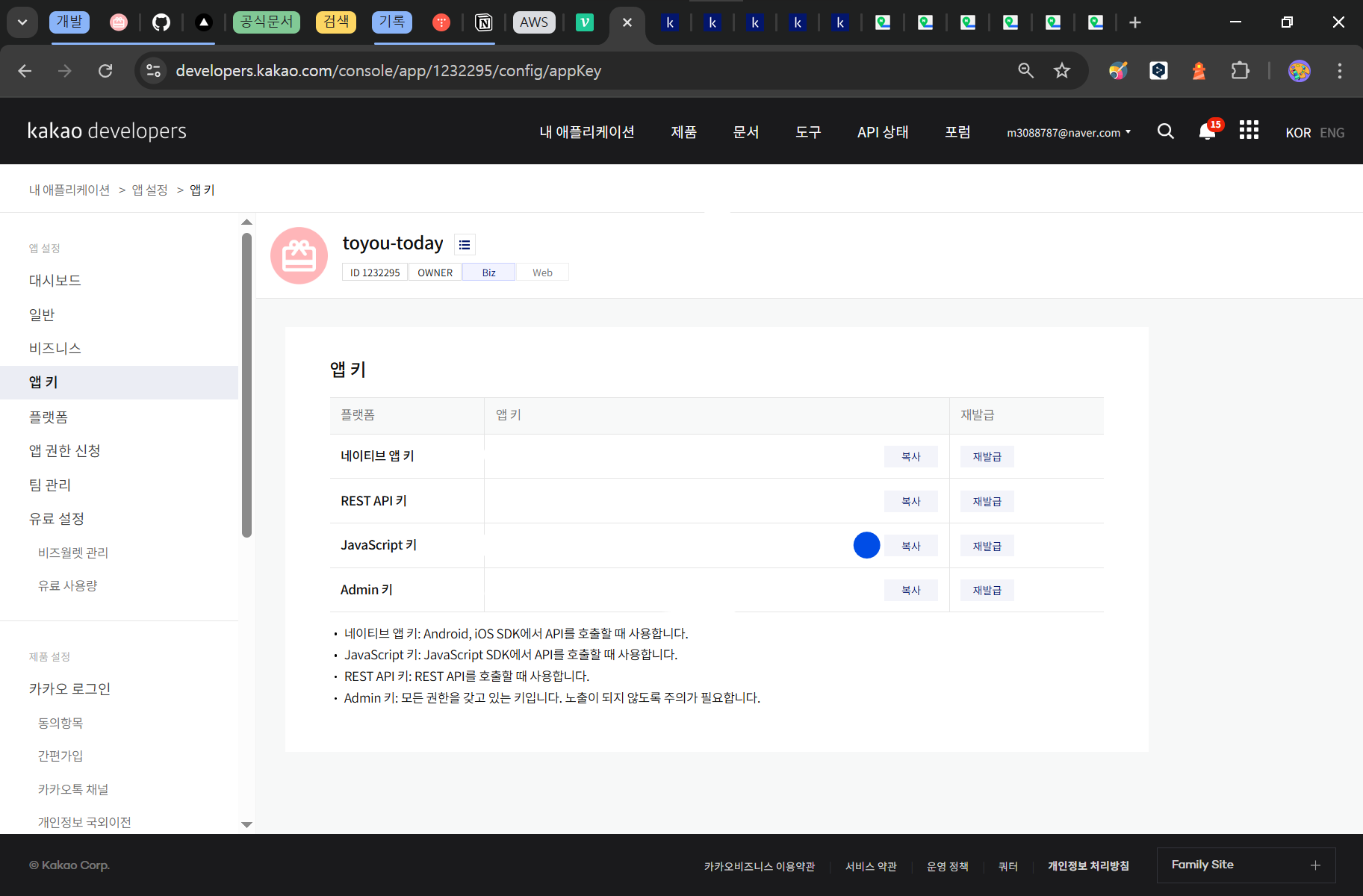Open 비즈니스 in sidebar

tap(55, 348)
